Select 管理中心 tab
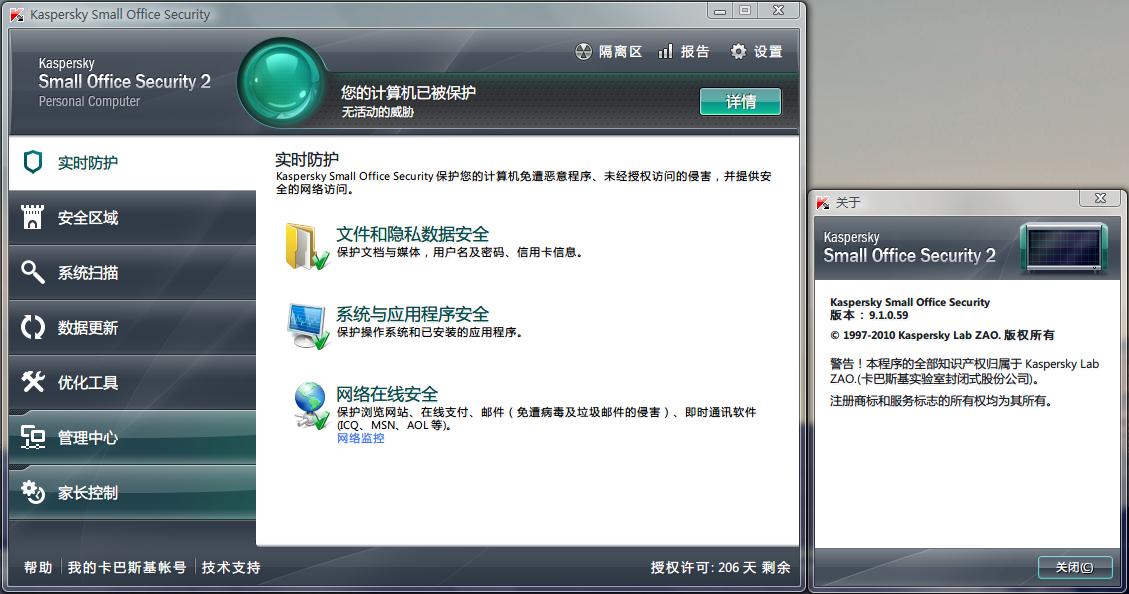 click(x=132, y=438)
